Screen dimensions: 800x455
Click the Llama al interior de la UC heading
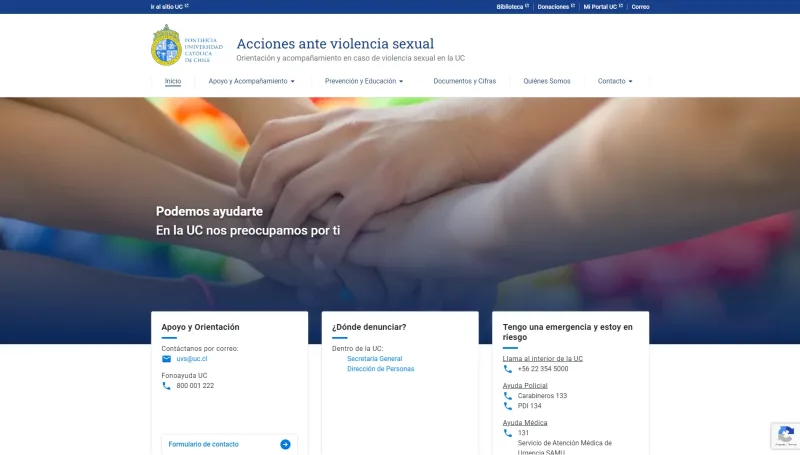pyautogui.click(x=542, y=359)
